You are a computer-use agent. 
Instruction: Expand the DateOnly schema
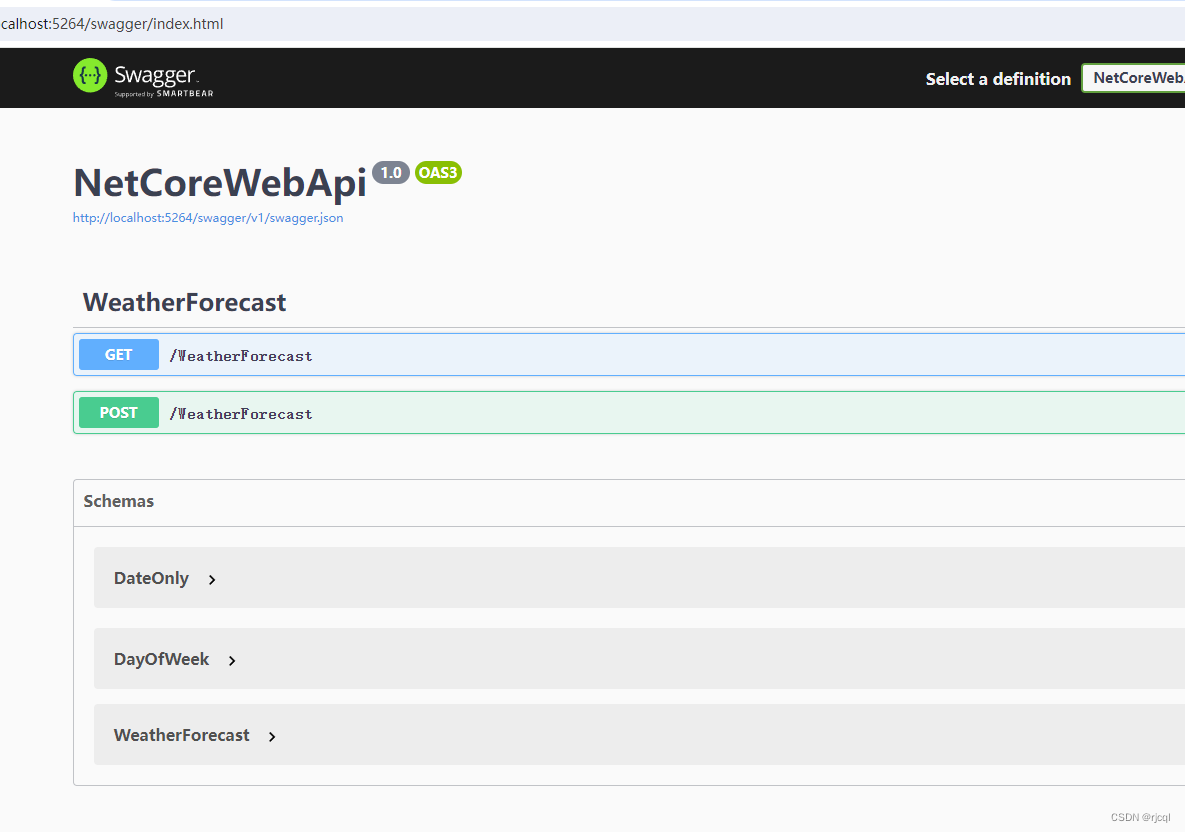[x=151, y=578]
